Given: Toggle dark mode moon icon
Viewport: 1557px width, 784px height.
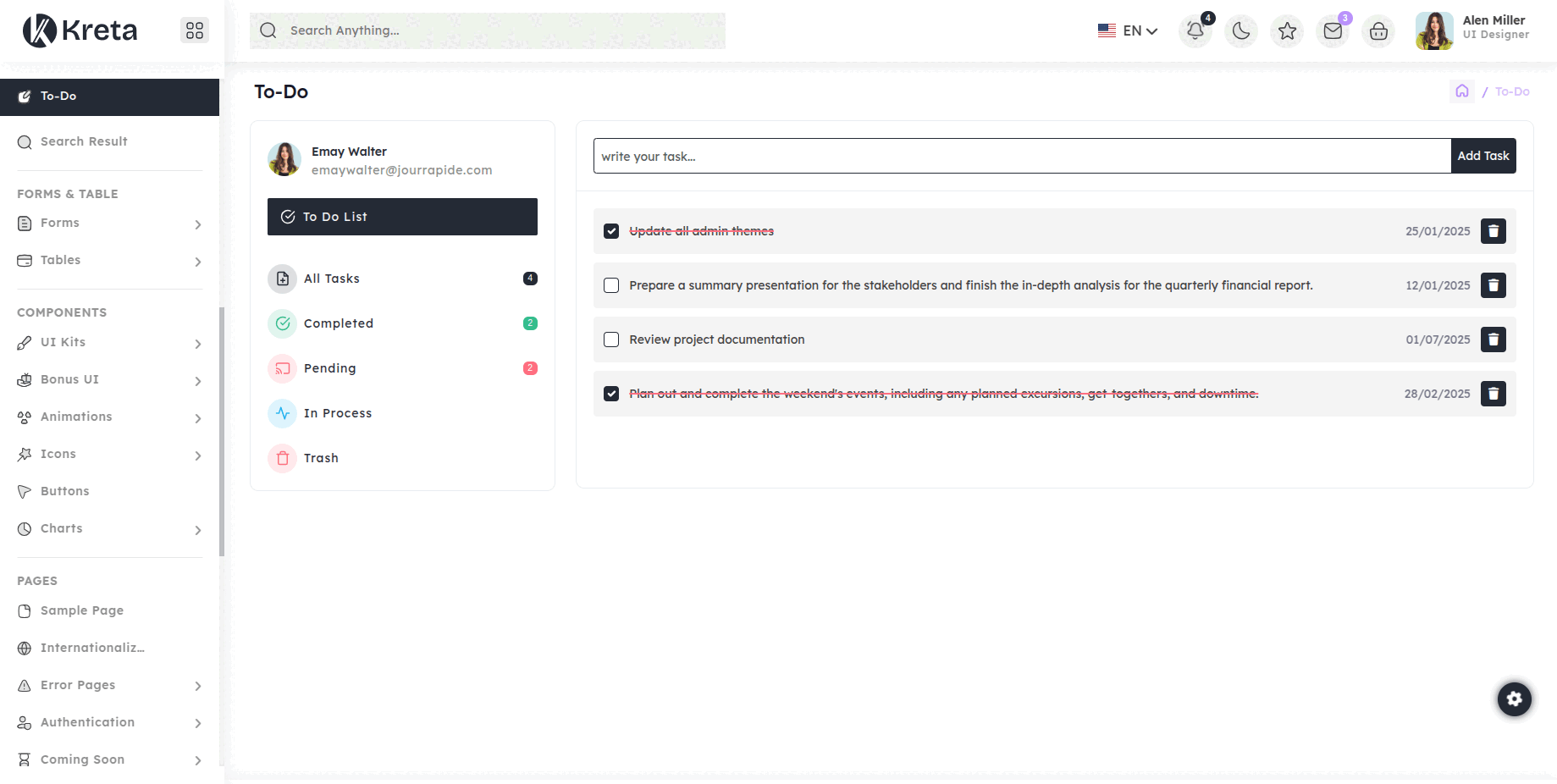Looking at the screenshot, I should tap(1241, 31).
